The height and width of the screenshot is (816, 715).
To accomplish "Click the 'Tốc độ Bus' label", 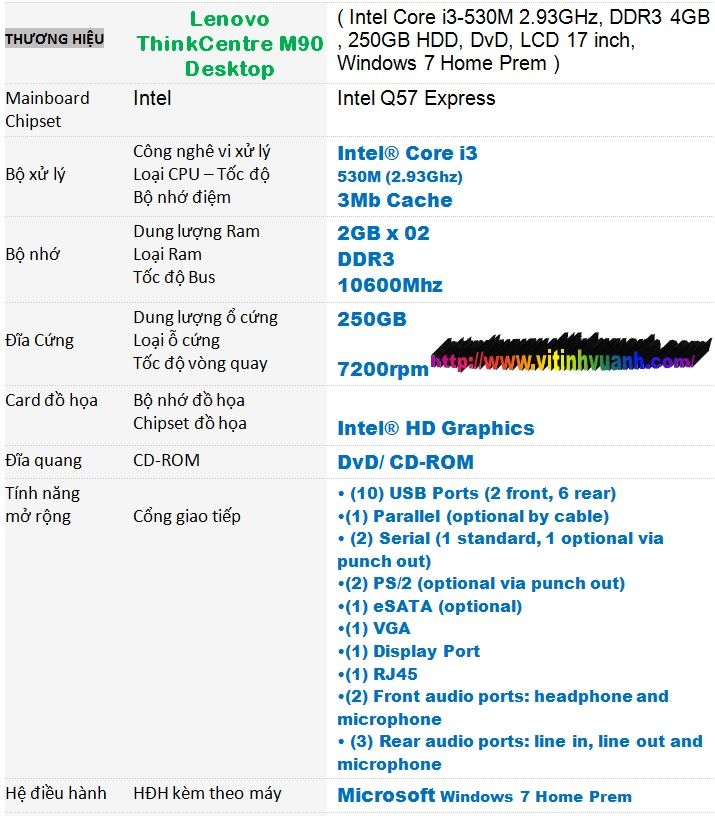I will coord(174,277).
